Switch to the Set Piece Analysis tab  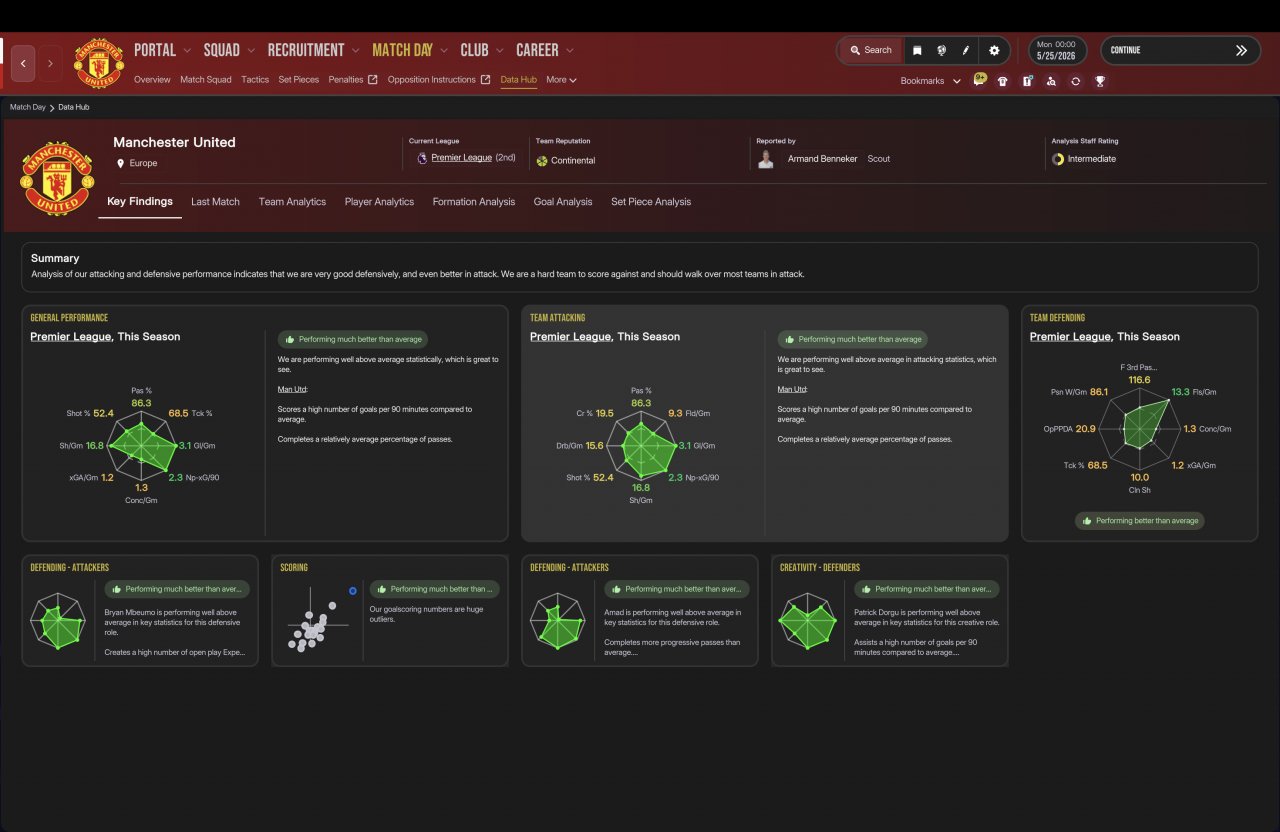(651, 202)
